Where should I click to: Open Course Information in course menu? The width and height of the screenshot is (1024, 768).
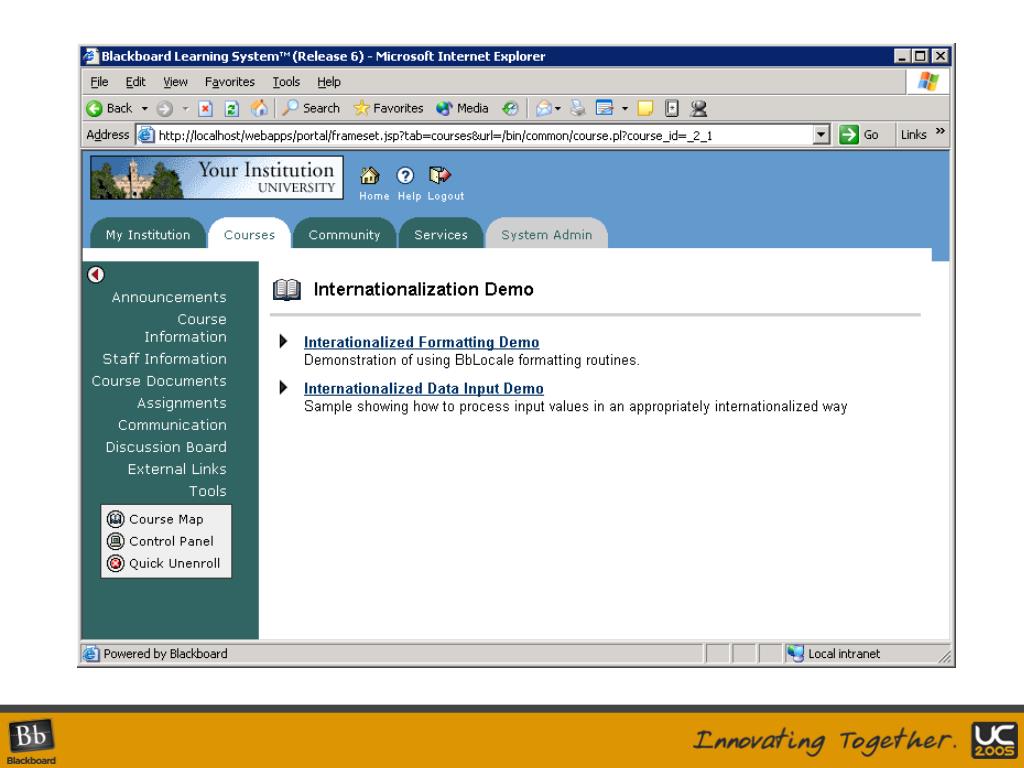point(185,328)
